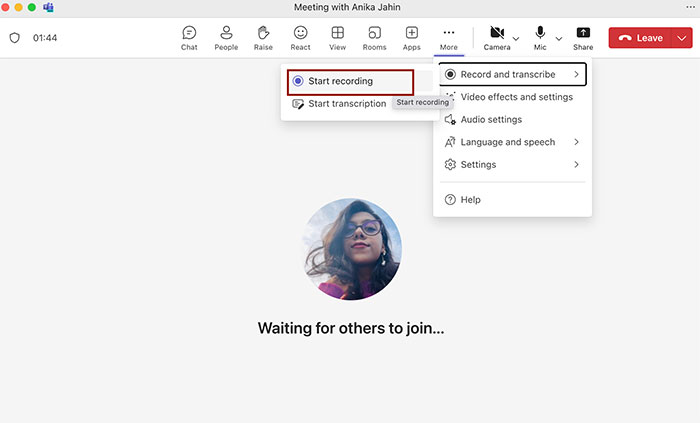Change the meeting View layout

coord(338,38)
